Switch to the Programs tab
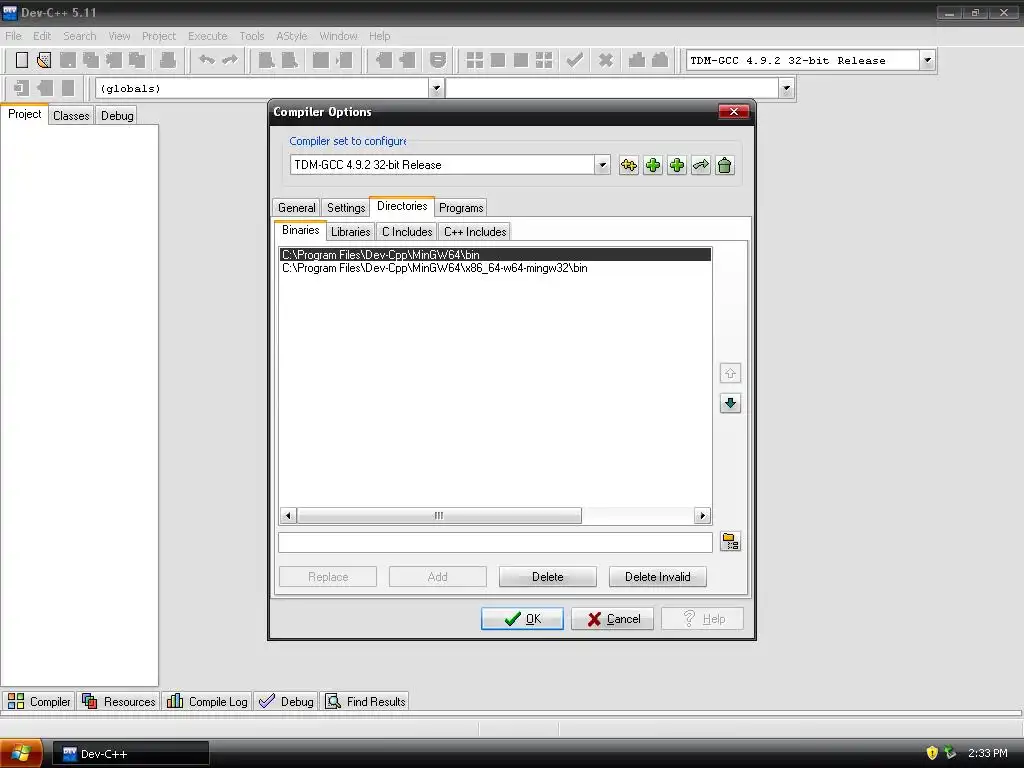Screen dimensions: 1024x768 461,208
